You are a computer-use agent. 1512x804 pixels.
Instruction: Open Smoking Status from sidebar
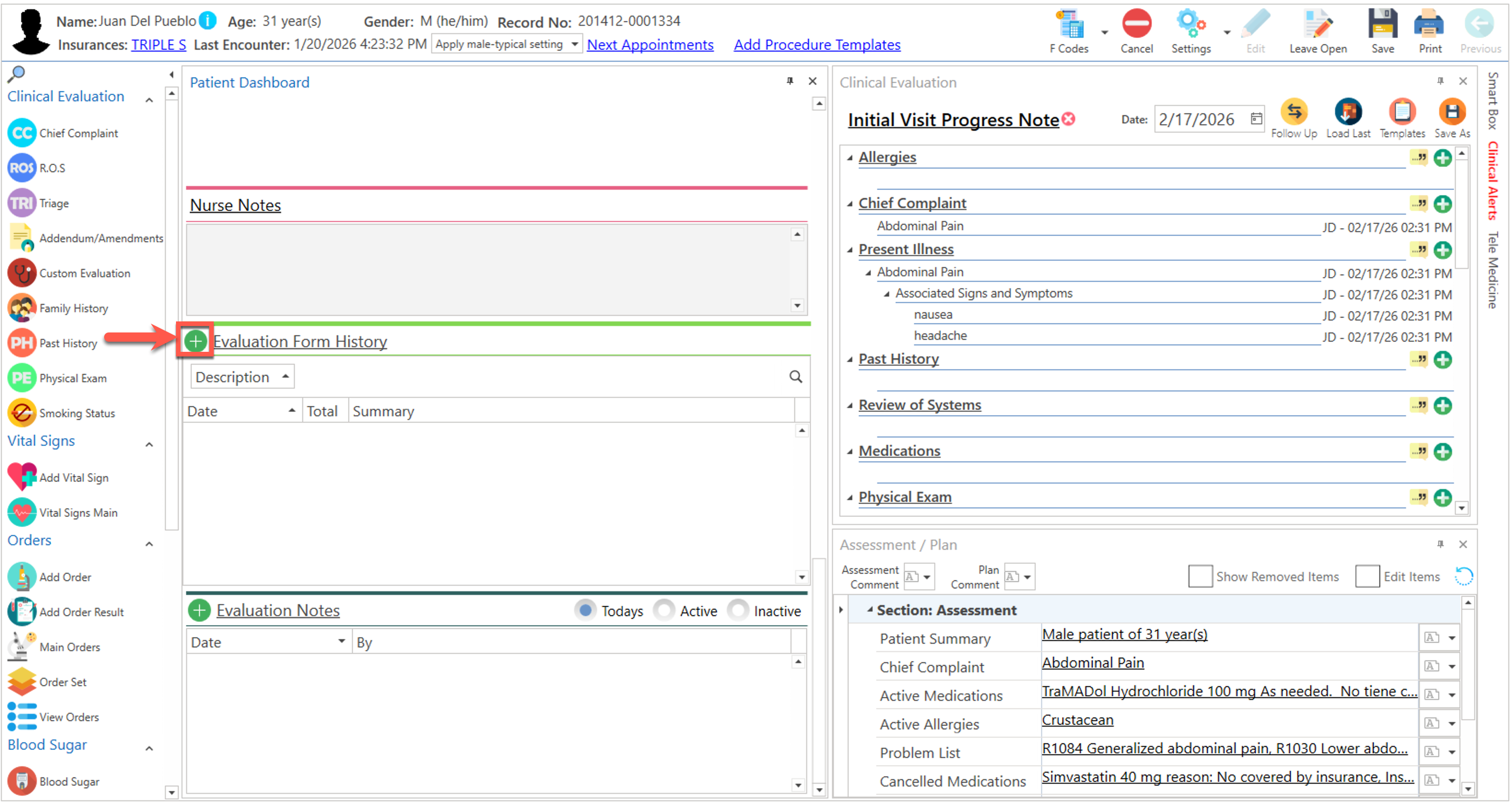coord(76,413)
